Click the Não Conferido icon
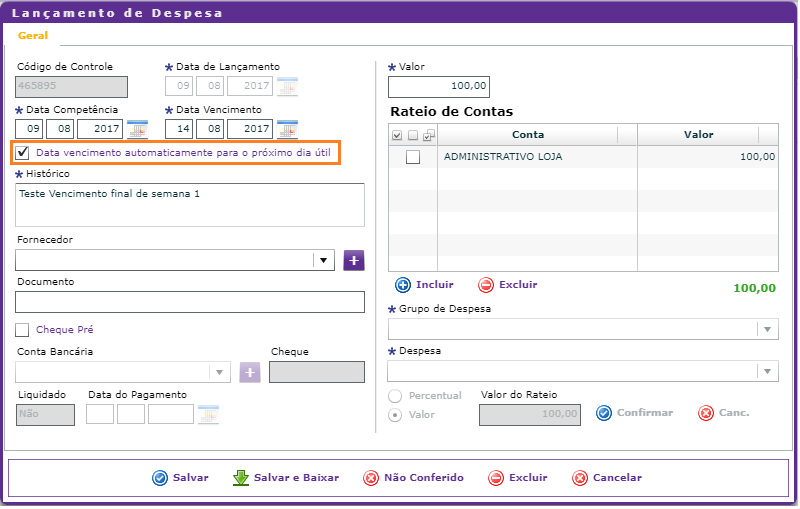 coord(371,478)
